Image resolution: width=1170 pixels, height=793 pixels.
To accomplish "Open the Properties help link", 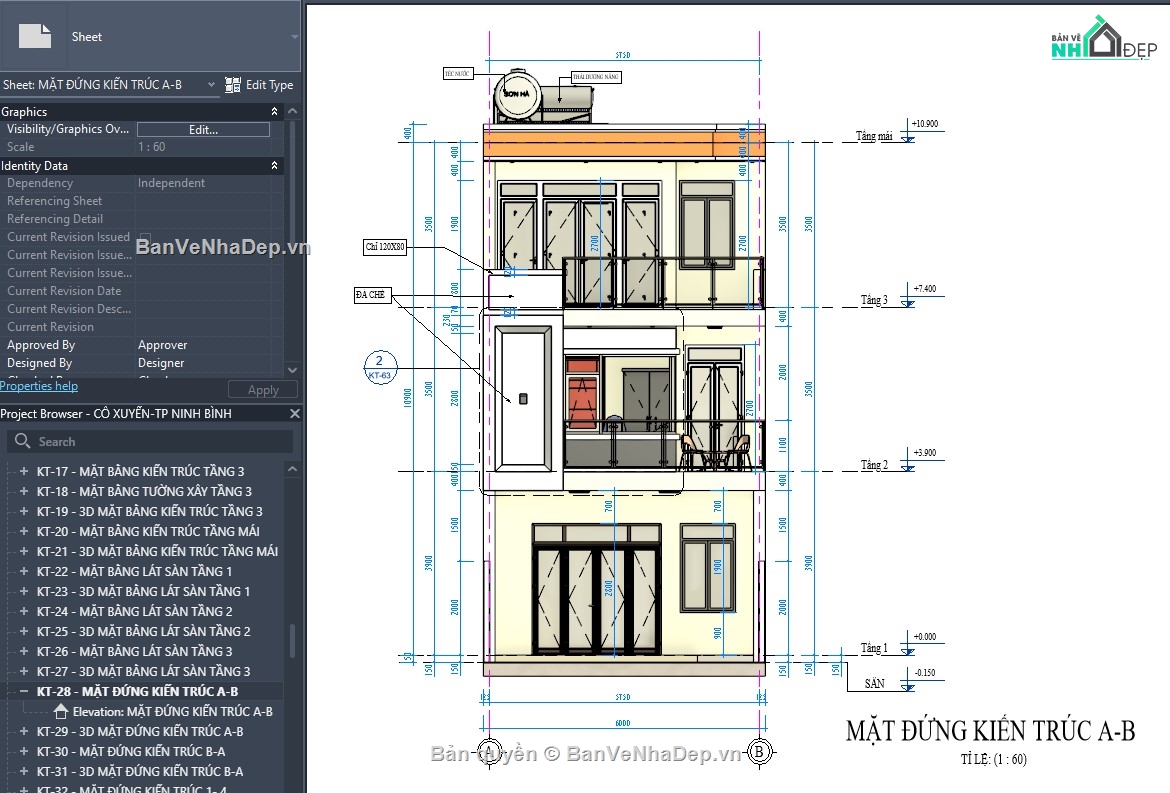I will [x=39, y=386].
